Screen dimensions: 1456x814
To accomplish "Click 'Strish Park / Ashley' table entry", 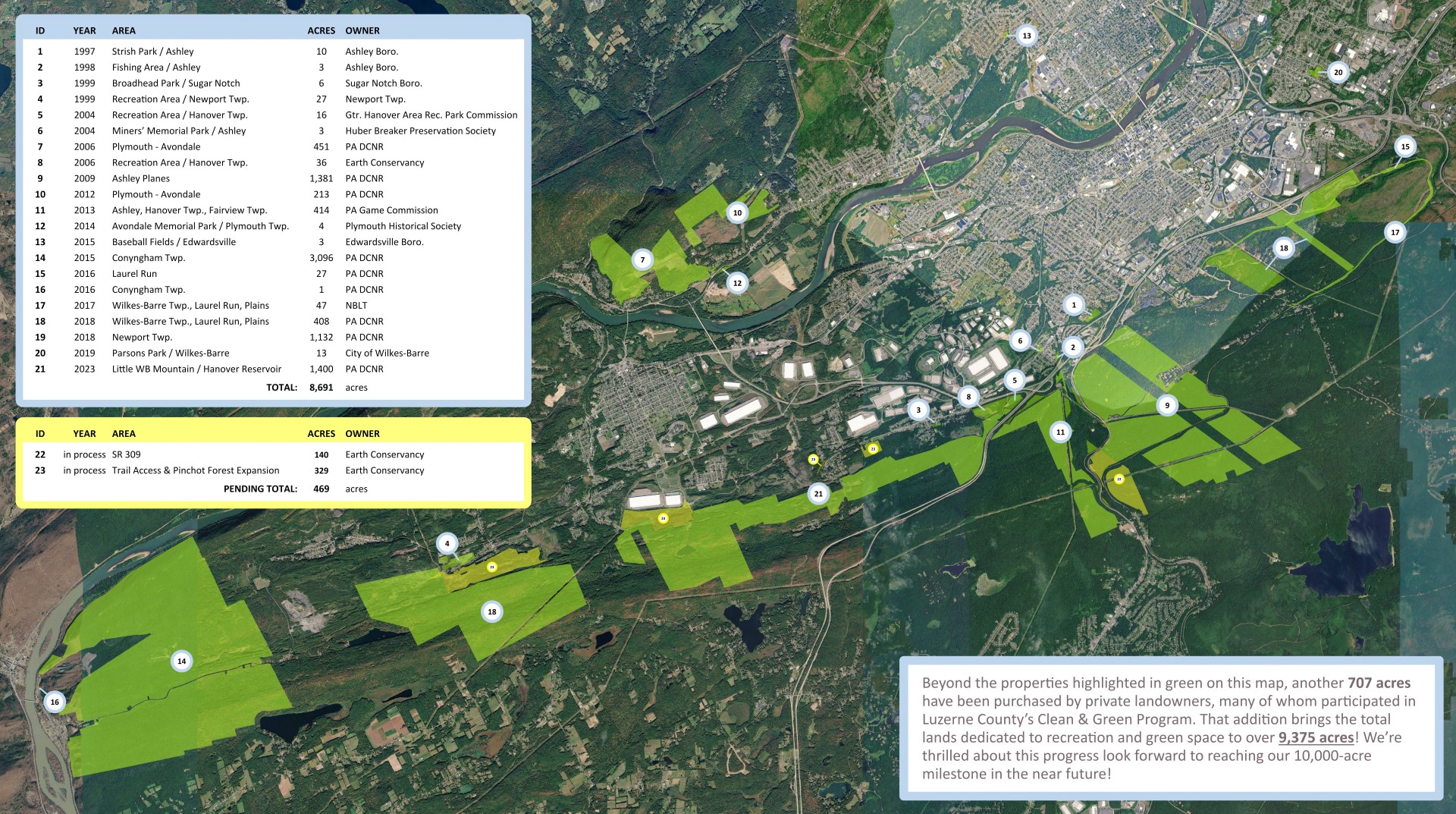I will [152, 52].
